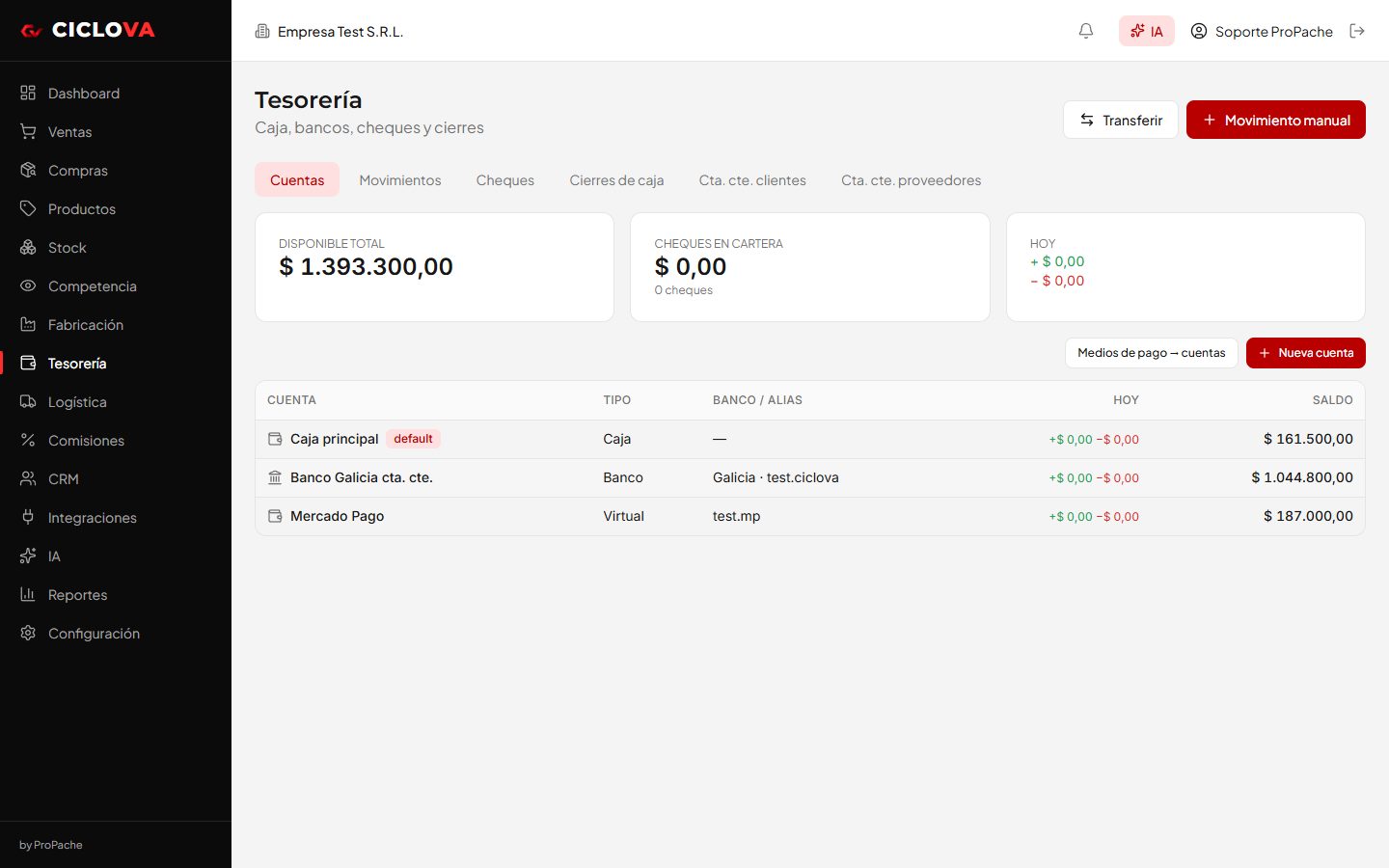Click the Fabricación factory icon
This screenshot has width=1389, height=868.
28,324
